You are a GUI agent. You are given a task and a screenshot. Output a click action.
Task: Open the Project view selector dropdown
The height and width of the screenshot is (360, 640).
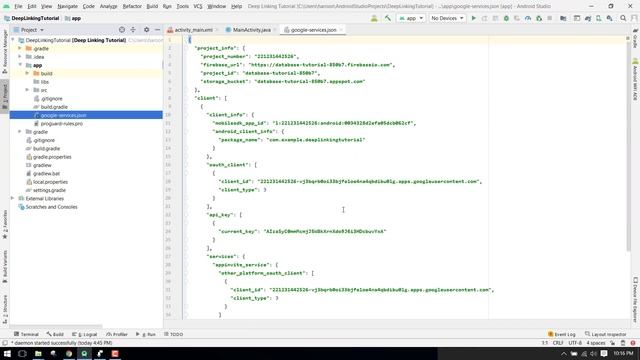29,30
